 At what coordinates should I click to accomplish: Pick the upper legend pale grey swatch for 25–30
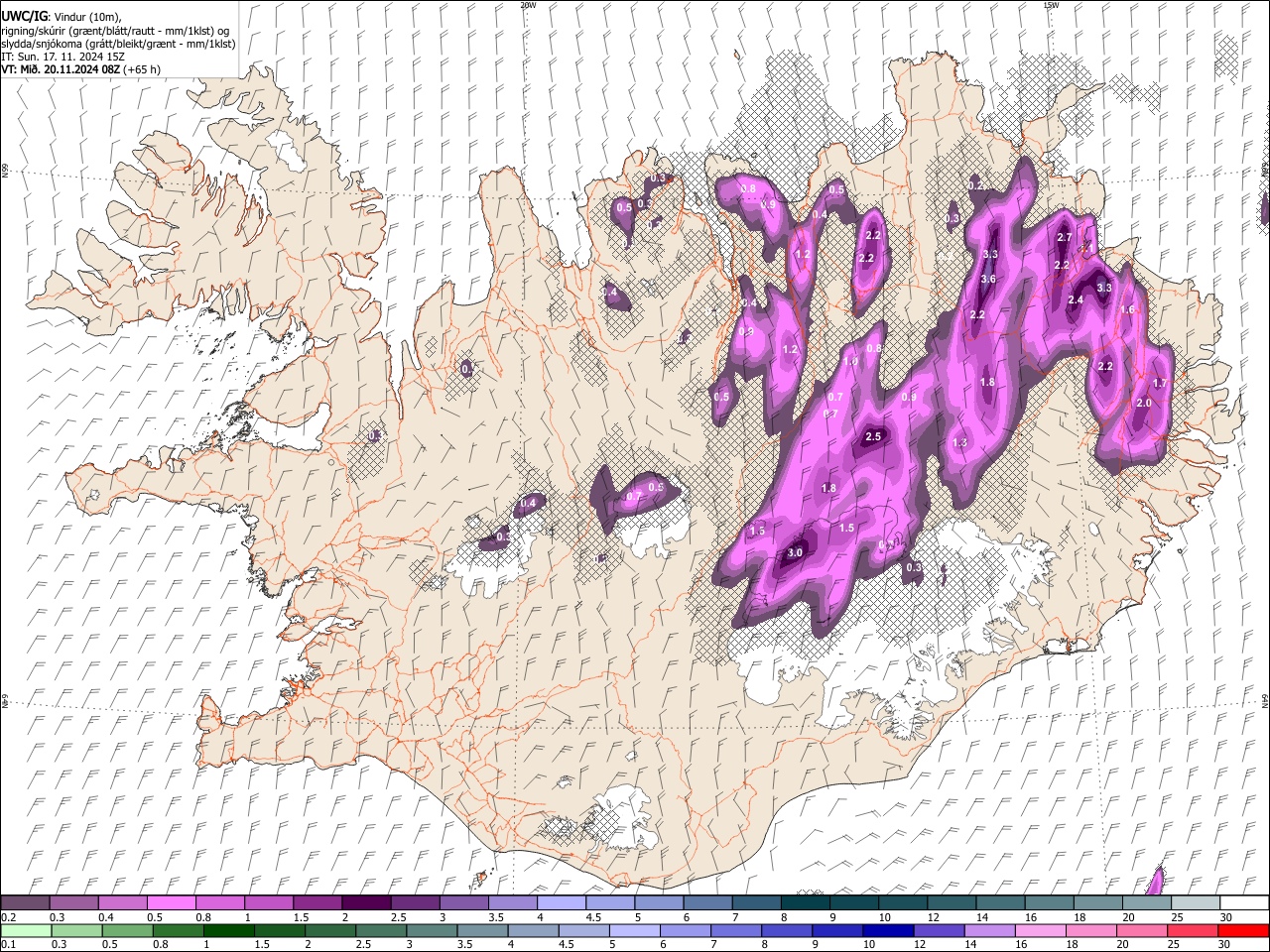(x=1195, y=903)
